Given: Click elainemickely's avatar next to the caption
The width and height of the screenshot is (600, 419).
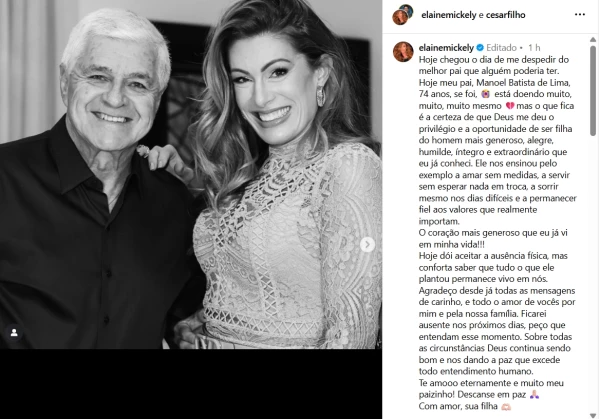Looking at the screenshot, I should [403, 52].
